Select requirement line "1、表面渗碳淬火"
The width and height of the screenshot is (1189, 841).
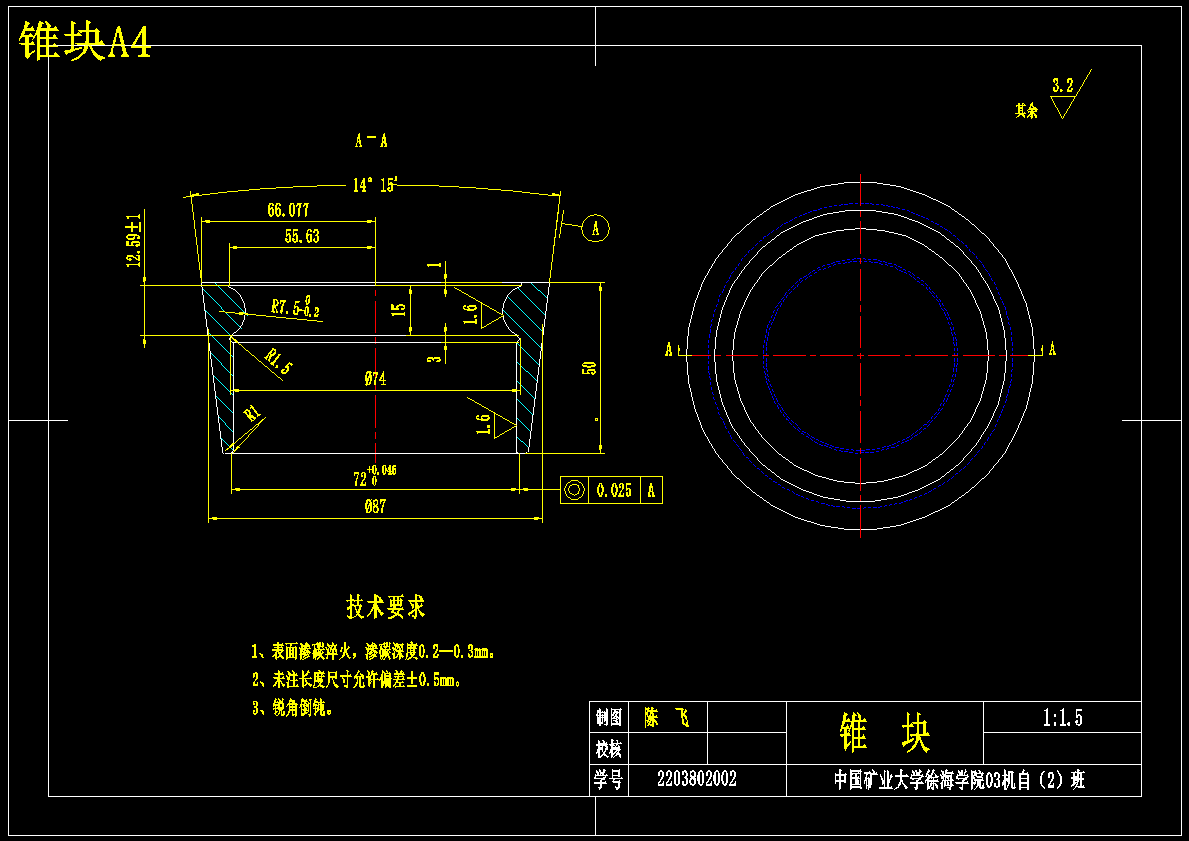click(373, 651)
